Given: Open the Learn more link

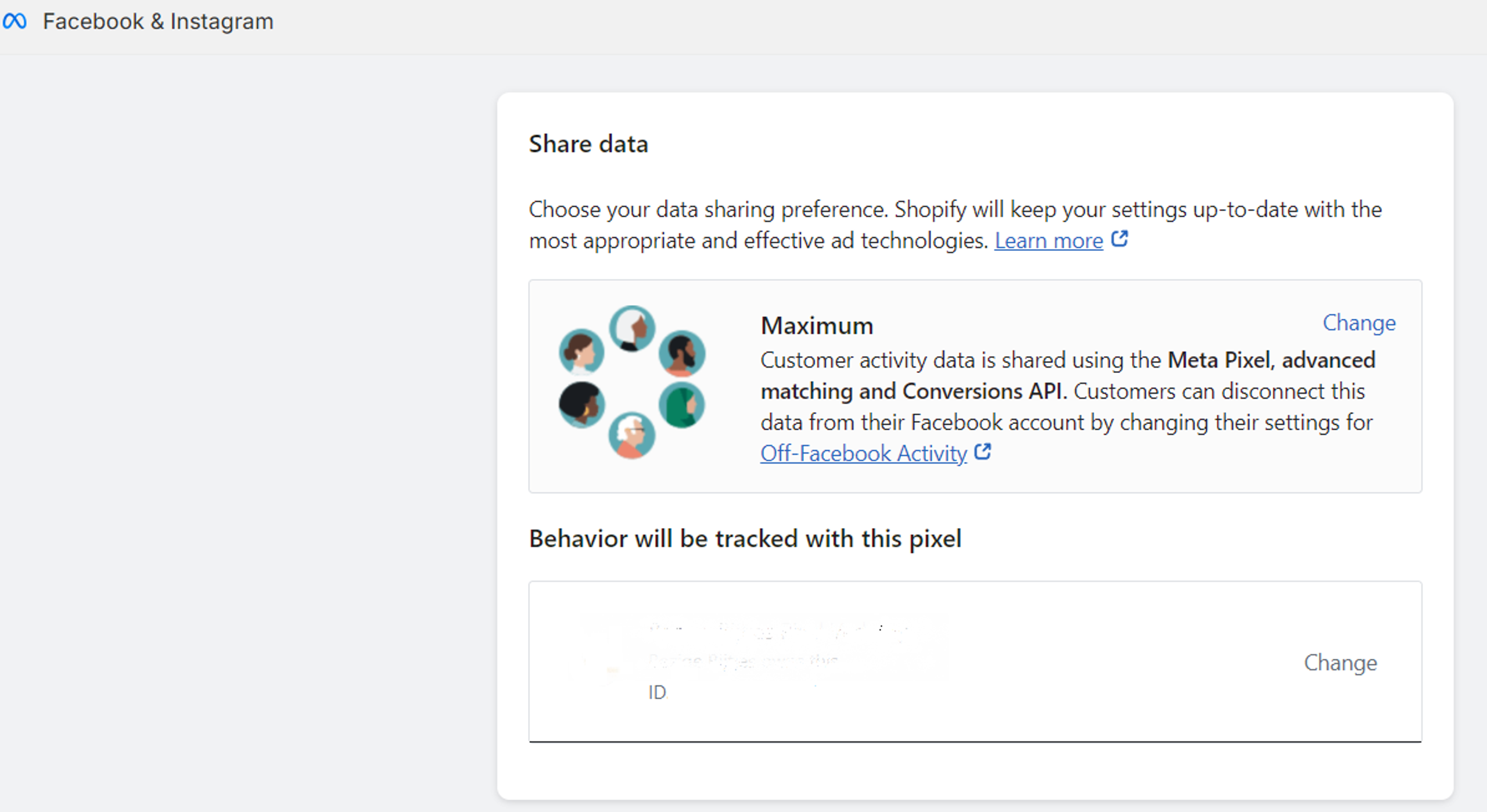Looking at the screenshot, I should pos(1048,240).
